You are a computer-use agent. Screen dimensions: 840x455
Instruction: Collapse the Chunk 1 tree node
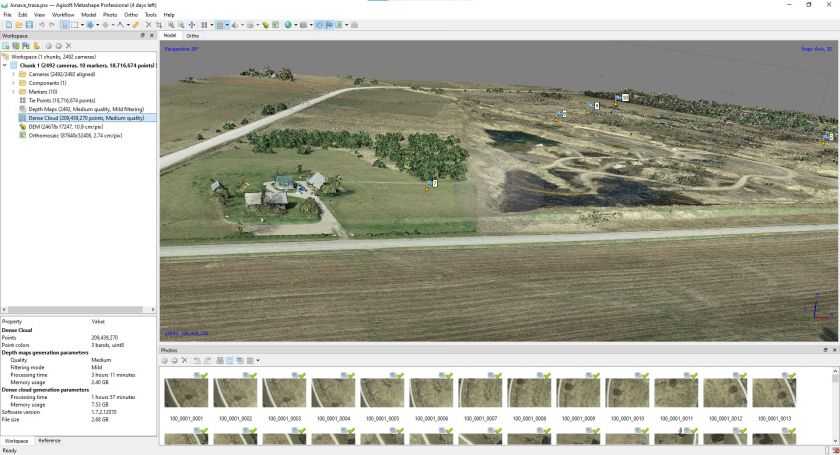tap(5, 65)
